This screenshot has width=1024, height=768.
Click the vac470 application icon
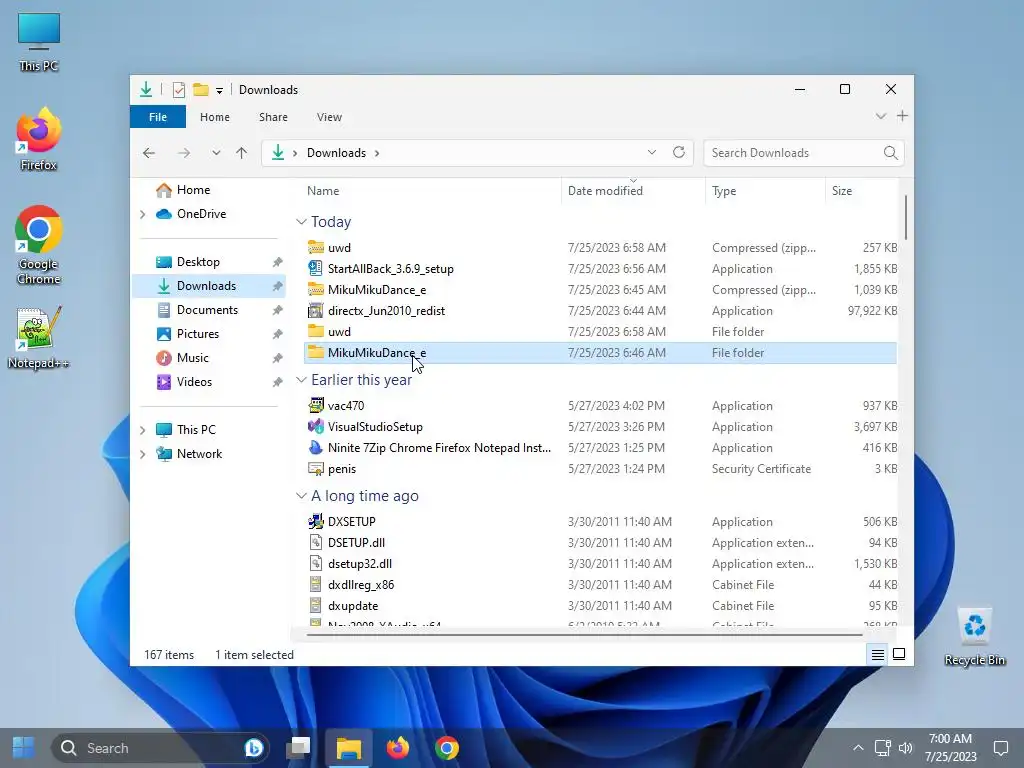coord(316,406)
